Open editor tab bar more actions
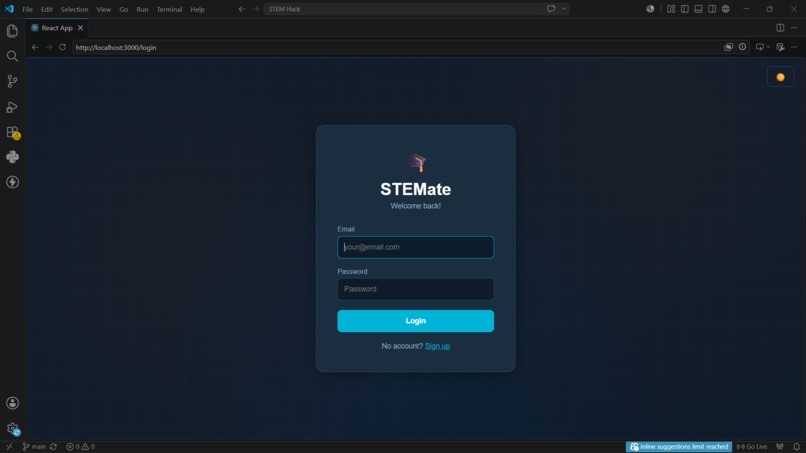The image size is (806, 453). (794, 28)
